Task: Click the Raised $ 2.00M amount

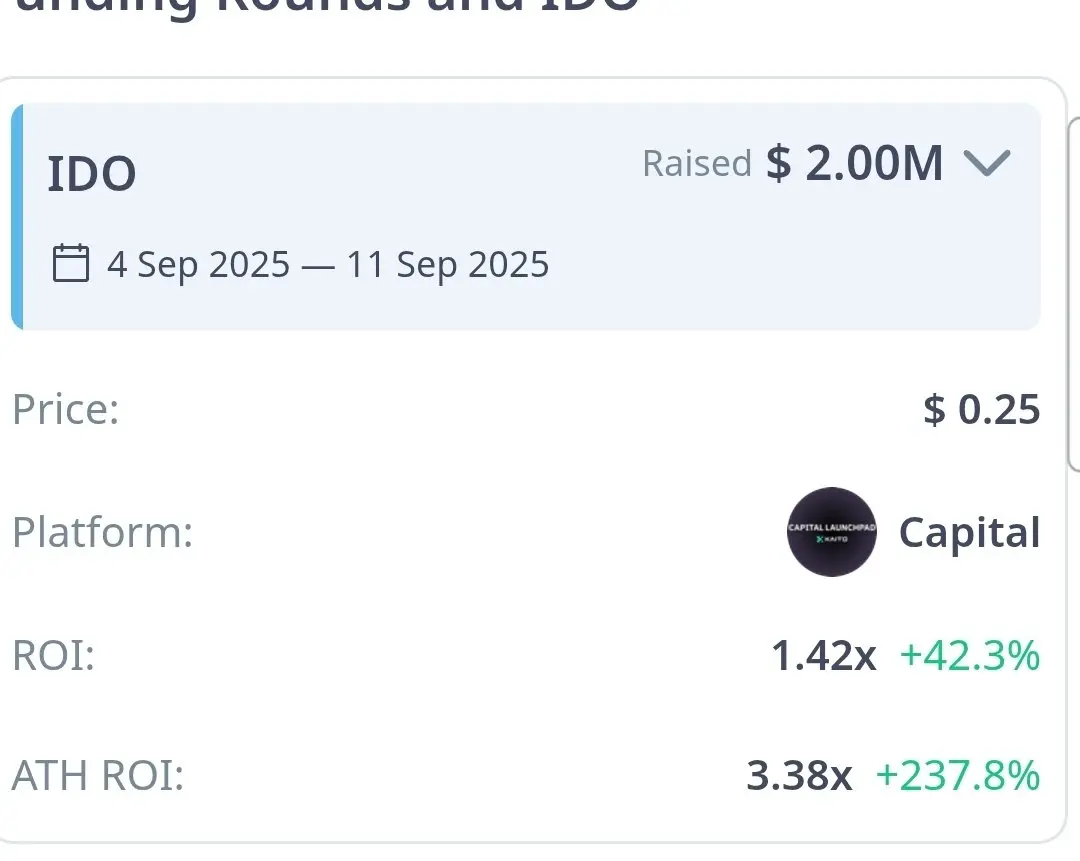Action: click(855, 163)
